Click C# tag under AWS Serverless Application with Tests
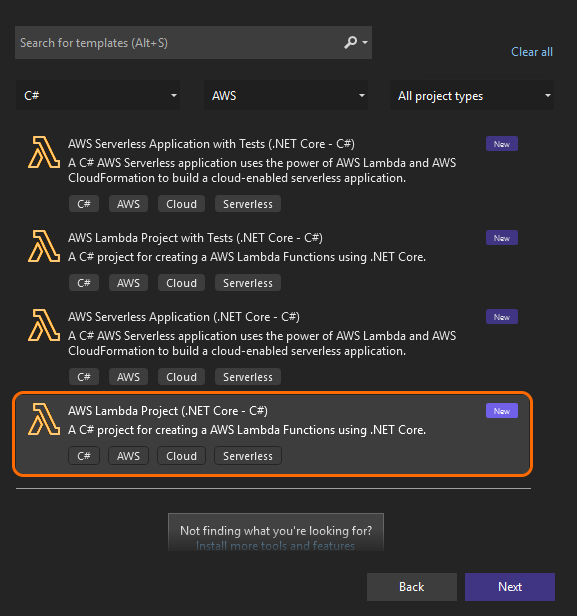Screen dimensions: 577x616 (x=84, y=204)
